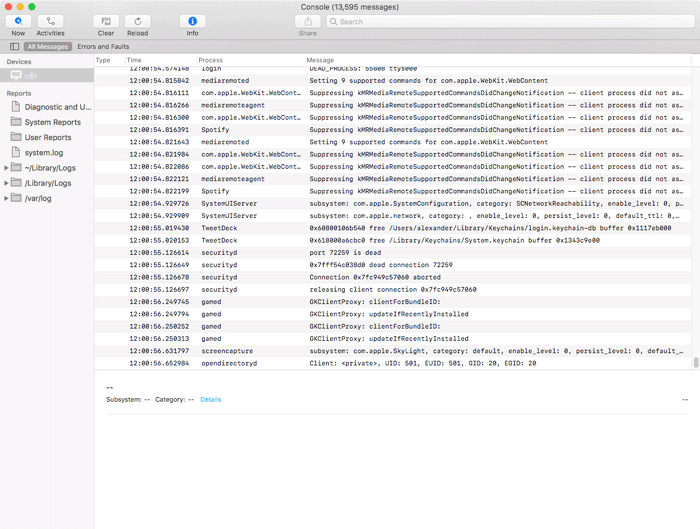
Task: Click the message list vertical scrollbar
Action: (x=695, y=363)
